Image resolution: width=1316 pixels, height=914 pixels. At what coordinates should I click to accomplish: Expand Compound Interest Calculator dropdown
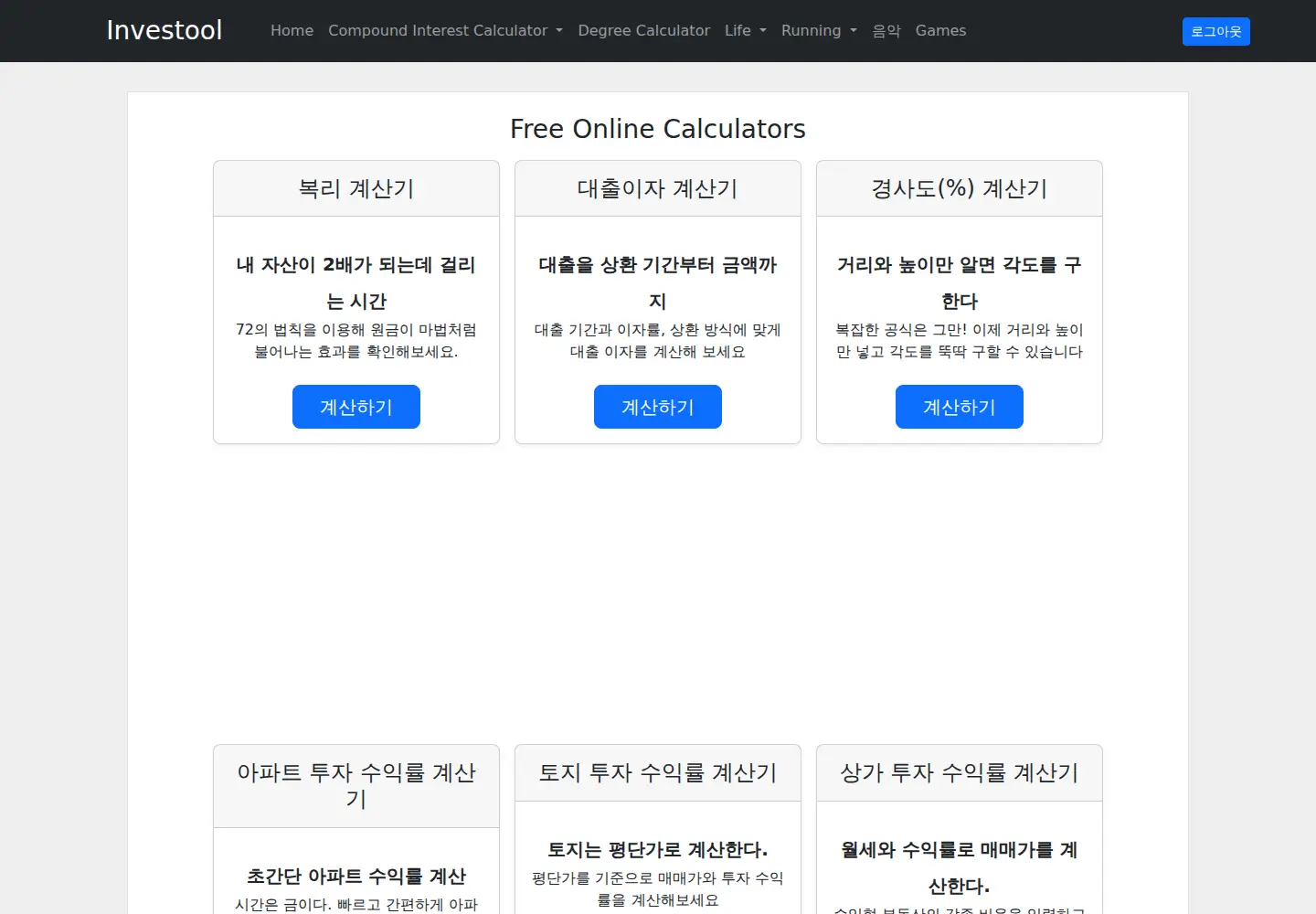[445, 30]
